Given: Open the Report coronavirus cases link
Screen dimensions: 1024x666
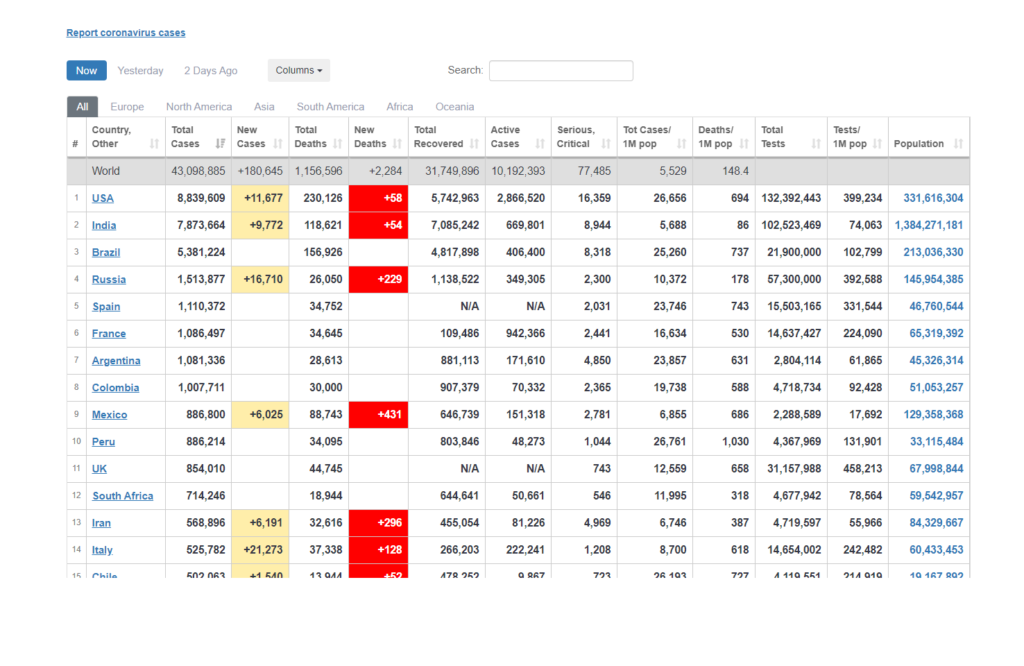Looking at the screenshot, I should (x=125, y=33).
